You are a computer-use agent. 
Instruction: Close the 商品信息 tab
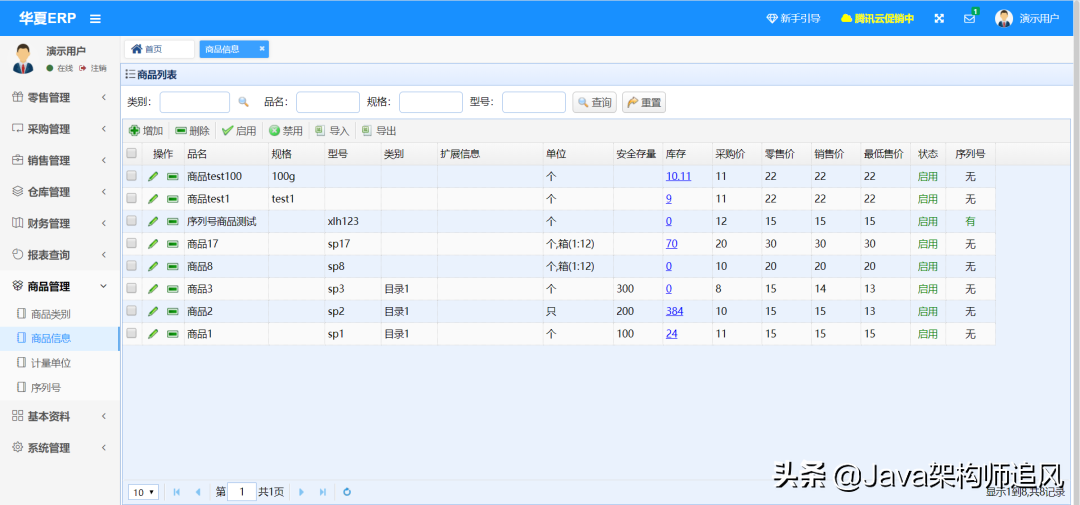point(262,48)
